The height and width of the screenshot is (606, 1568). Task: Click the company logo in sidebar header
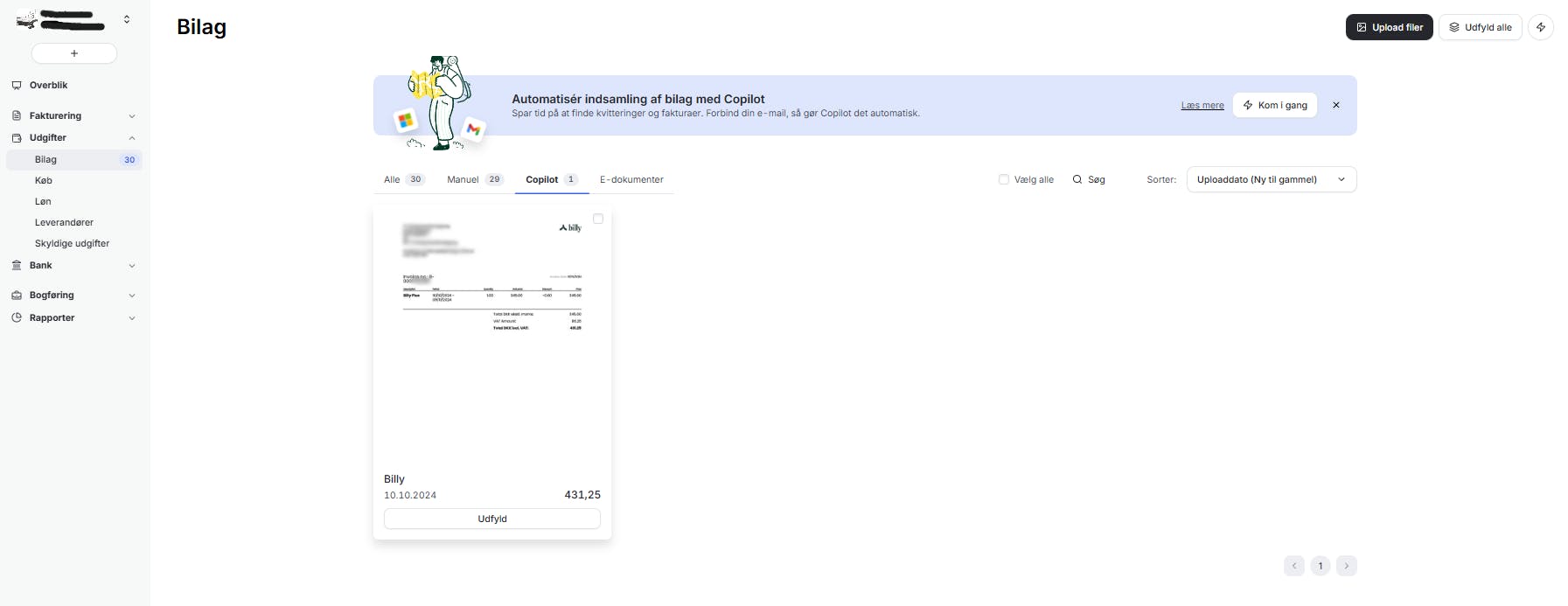(x=26, y=19)
